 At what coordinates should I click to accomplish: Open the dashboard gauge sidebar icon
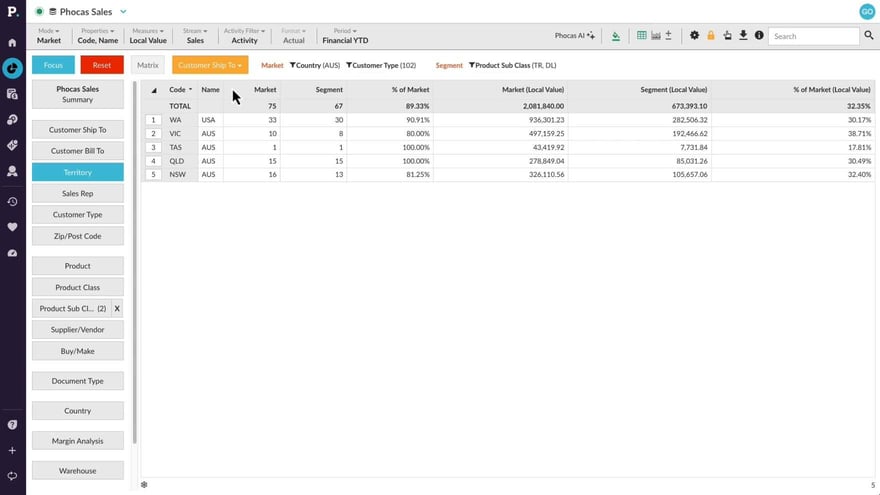coord(12,253)
